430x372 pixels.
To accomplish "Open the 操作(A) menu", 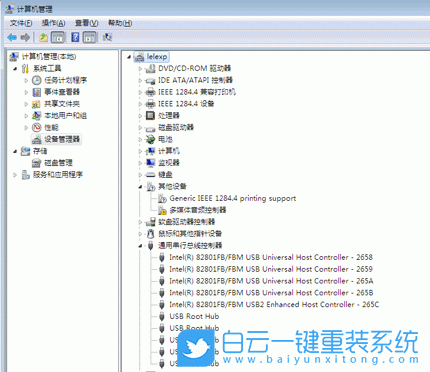I will click(x=53, y=23).
